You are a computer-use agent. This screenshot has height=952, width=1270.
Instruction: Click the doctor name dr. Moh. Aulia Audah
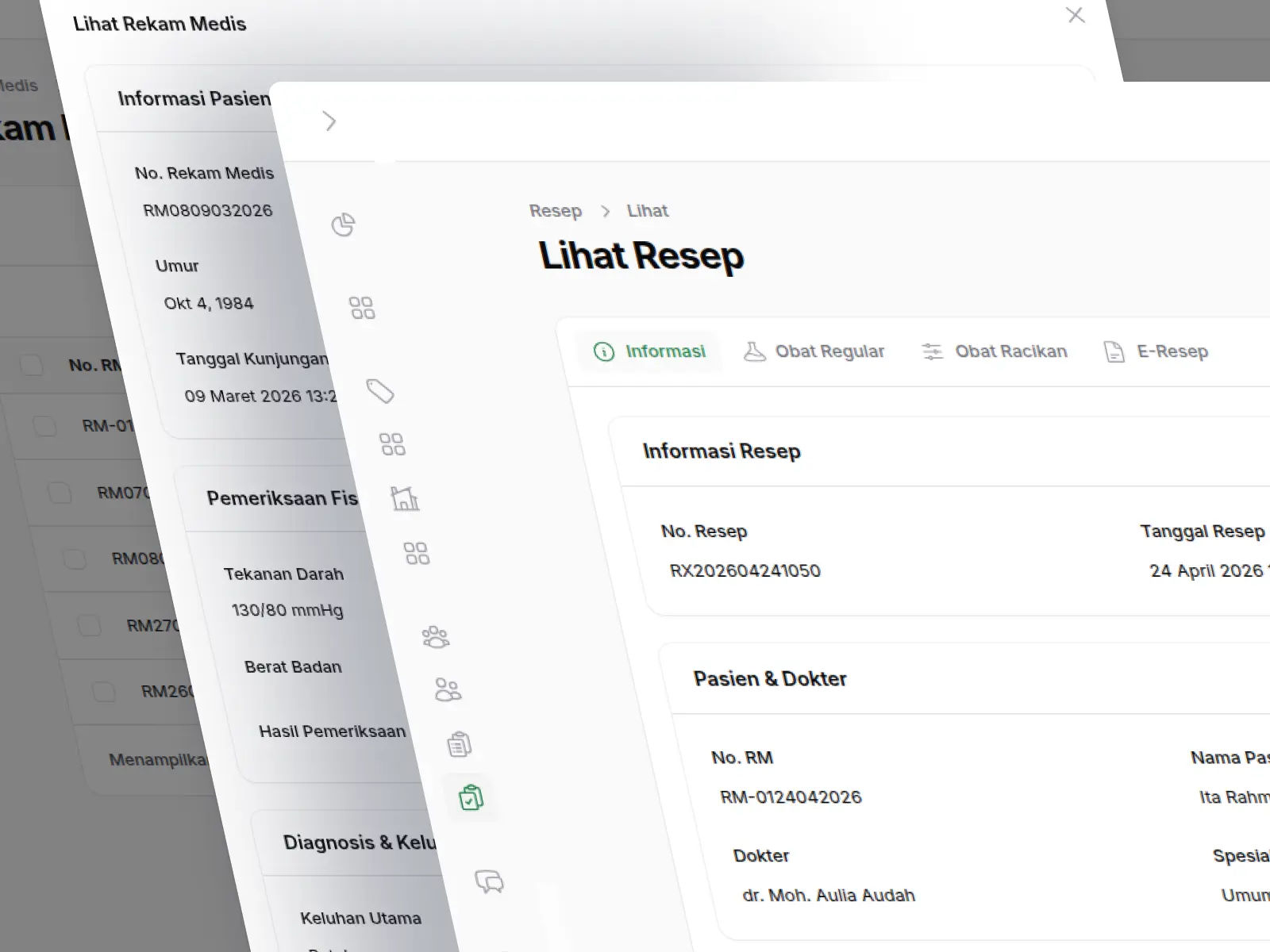click(829, 896)
